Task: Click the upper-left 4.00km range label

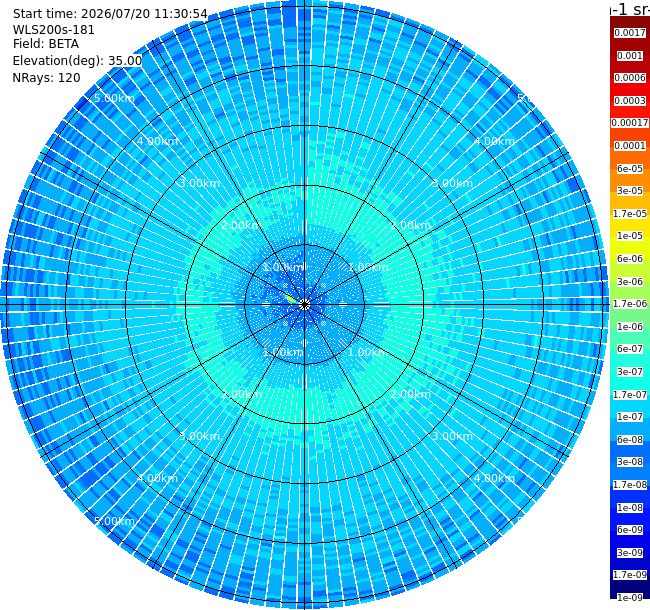Action: [x=157, y=141]
